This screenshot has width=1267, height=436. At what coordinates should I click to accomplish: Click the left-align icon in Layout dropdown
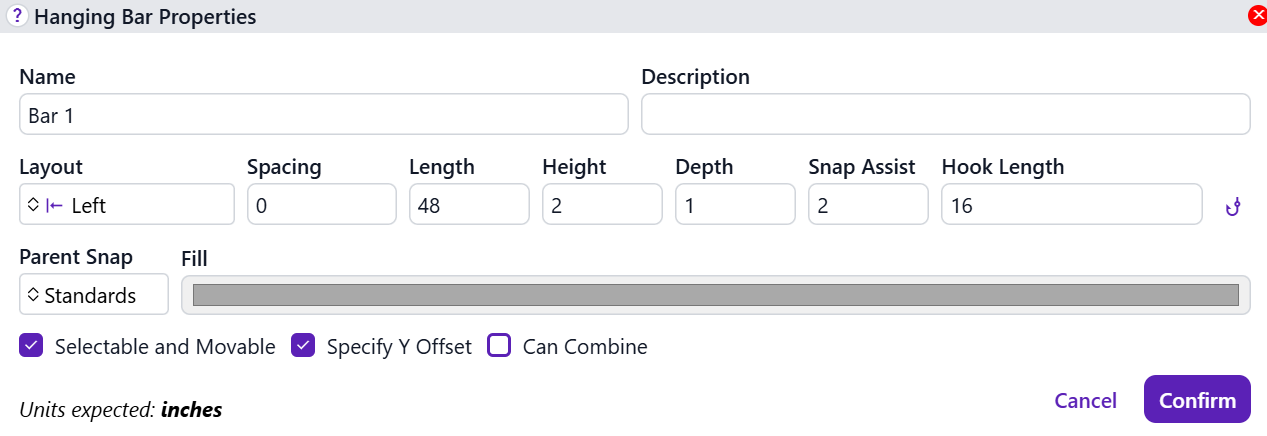(x=55, y=205)
